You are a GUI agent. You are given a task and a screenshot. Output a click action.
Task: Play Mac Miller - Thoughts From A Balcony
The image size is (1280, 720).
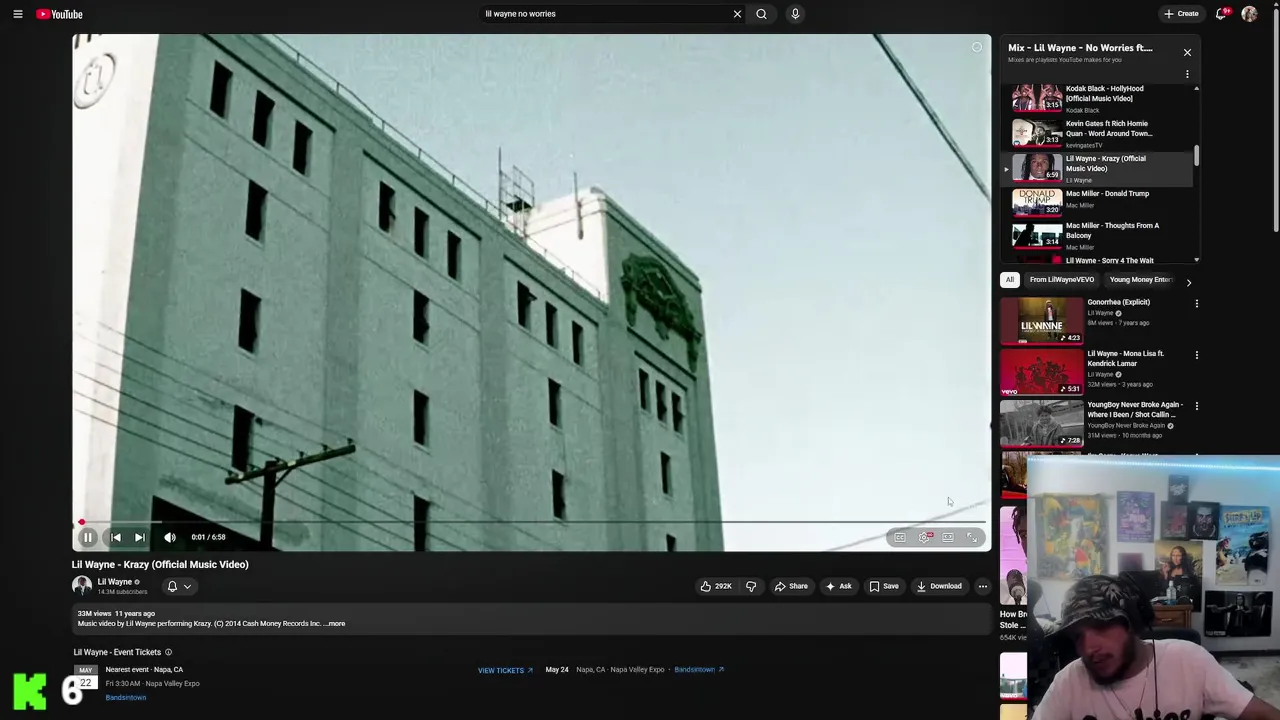[x=1097, y=235]
